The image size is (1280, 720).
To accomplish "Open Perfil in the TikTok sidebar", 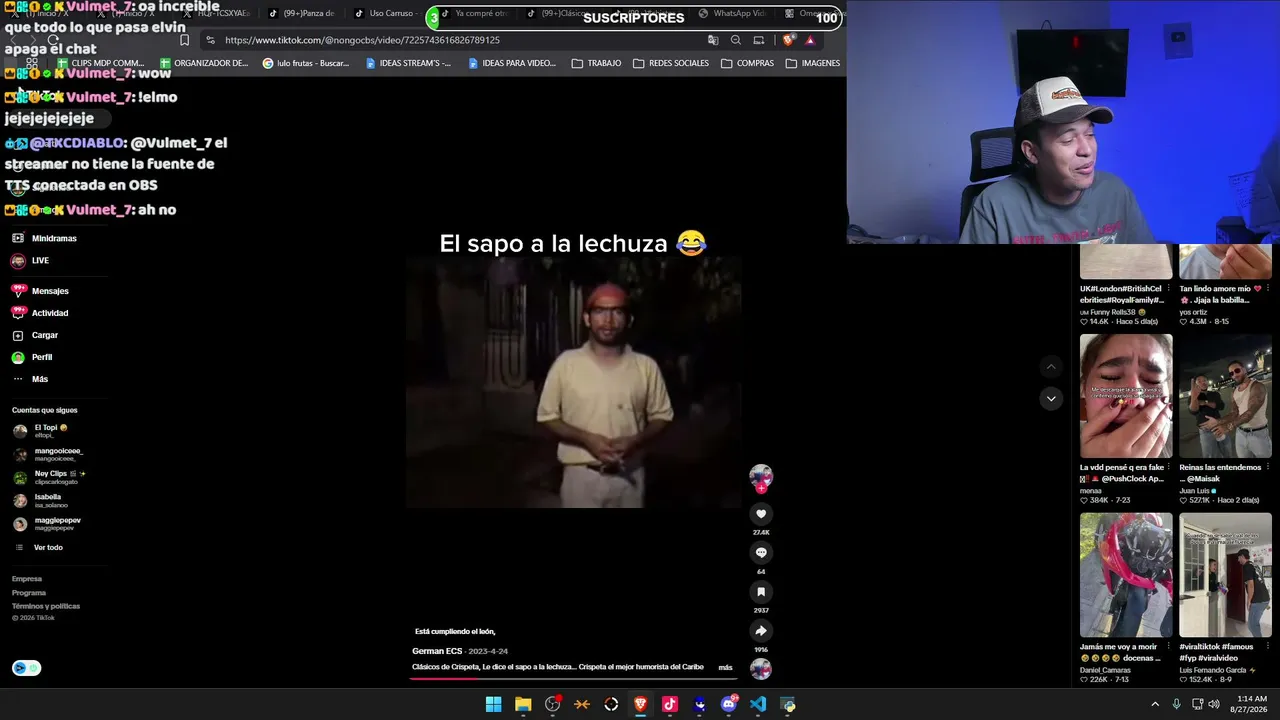I will pyautogui.click(x=32, y=357).
